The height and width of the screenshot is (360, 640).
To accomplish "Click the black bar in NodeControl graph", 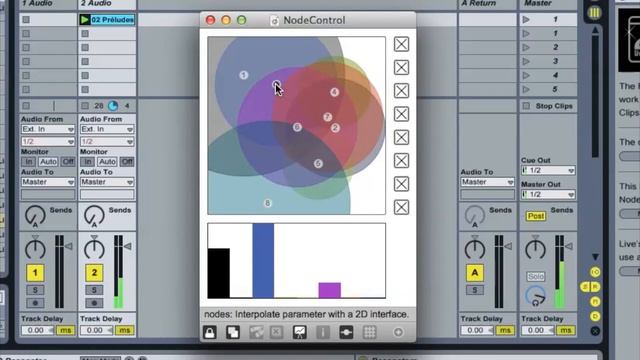I will click(x=219, y=273).
